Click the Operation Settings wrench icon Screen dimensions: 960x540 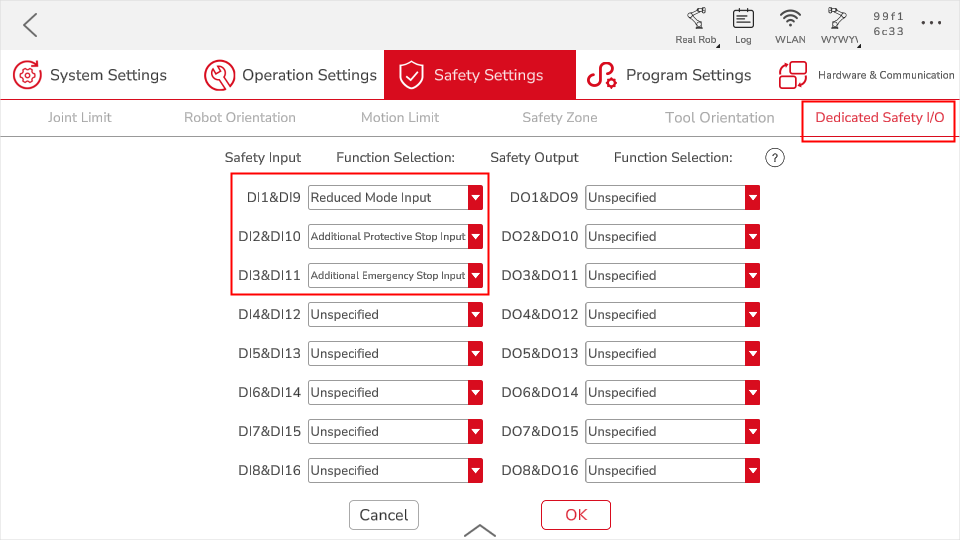point(219,75)
